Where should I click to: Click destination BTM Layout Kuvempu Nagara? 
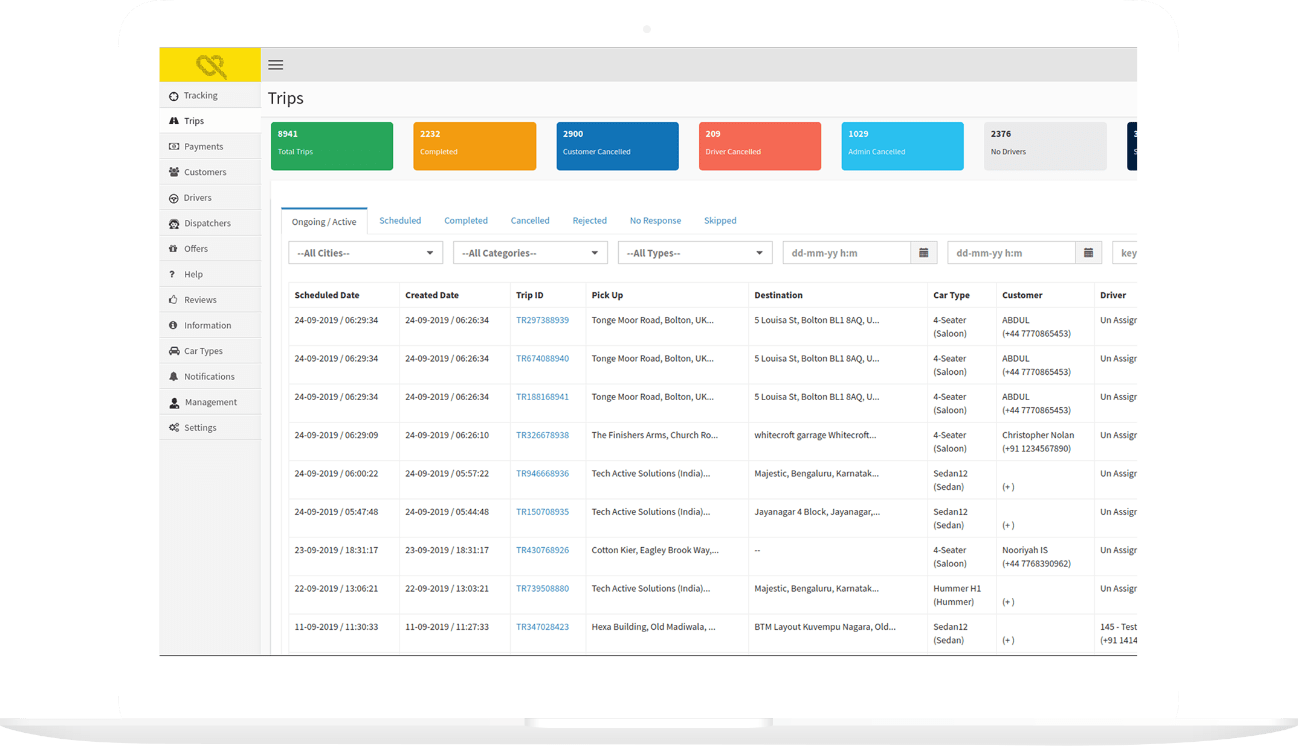point(825,627)
